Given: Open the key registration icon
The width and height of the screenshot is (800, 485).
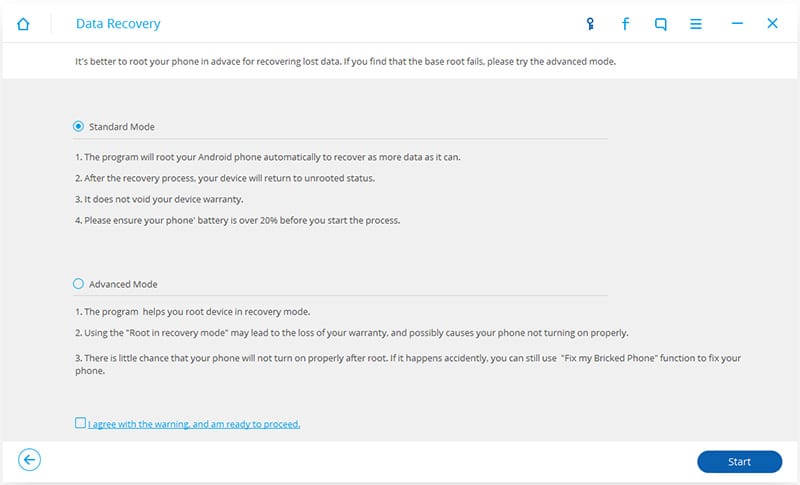Looking at the screenshot, I should coord(590,24).
